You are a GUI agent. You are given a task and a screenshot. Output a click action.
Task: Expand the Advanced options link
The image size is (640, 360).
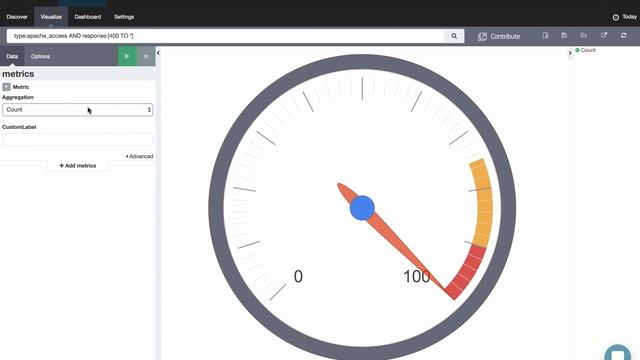139,156
